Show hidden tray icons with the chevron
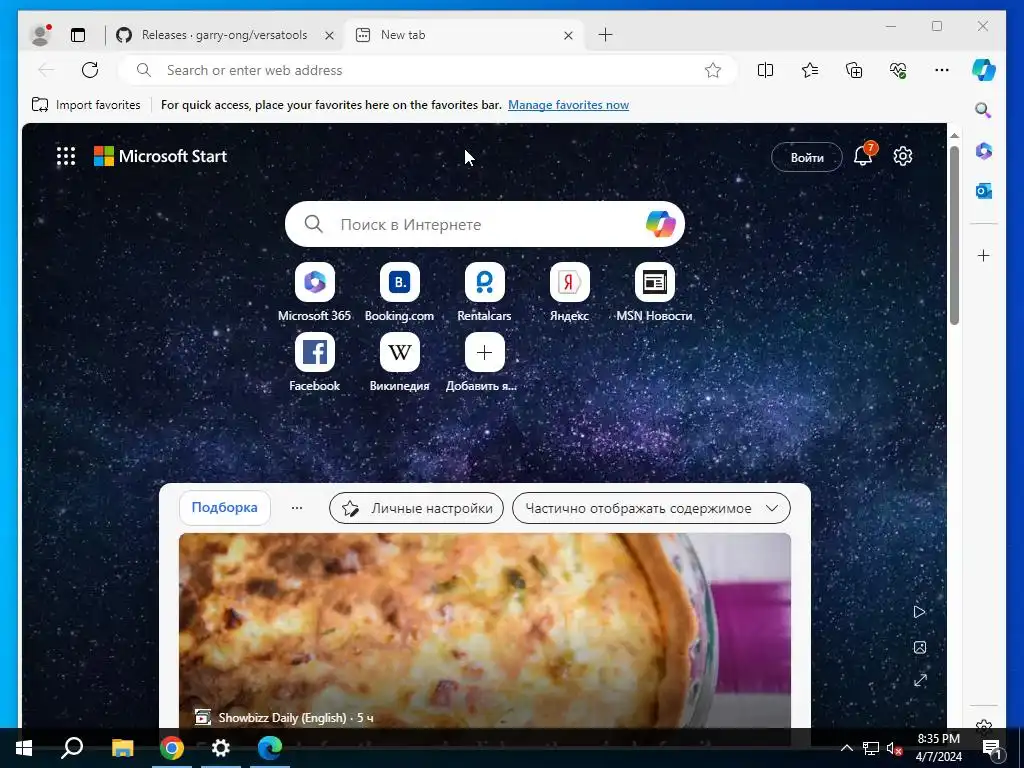This screenshot has height=768, width=1024. coord(846,748)
